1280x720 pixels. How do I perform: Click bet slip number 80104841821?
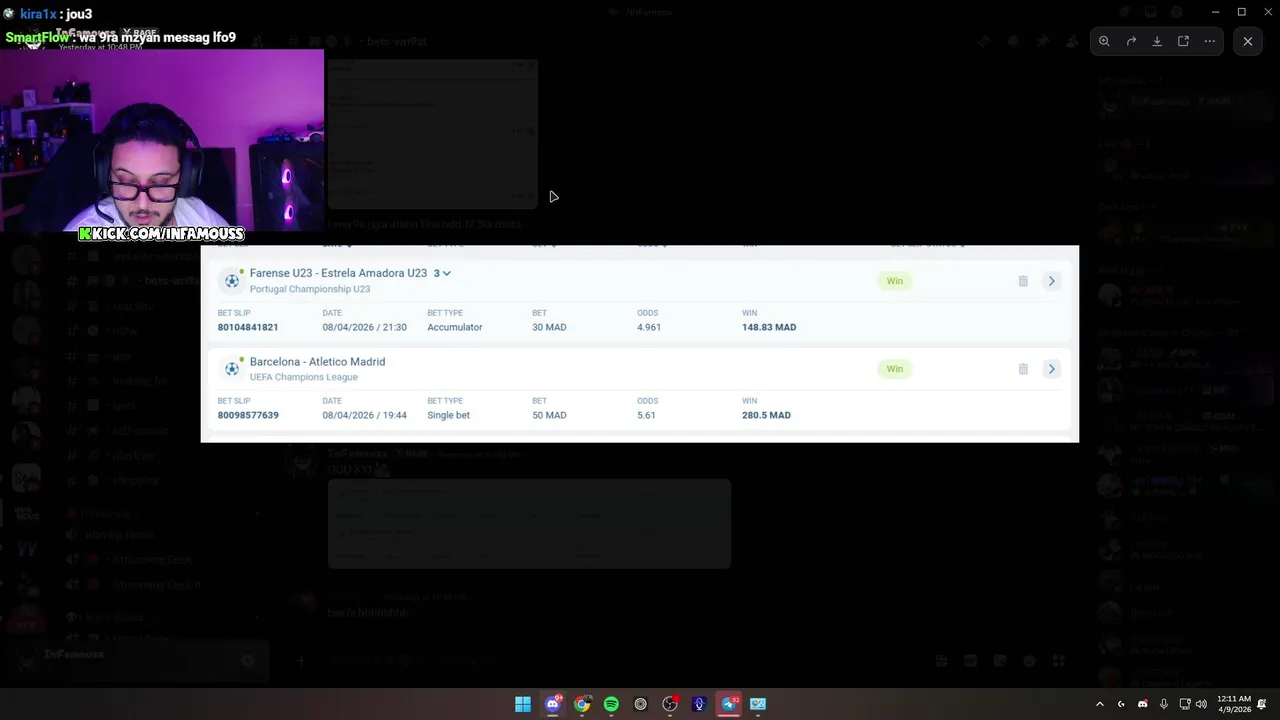click(248, 327)
